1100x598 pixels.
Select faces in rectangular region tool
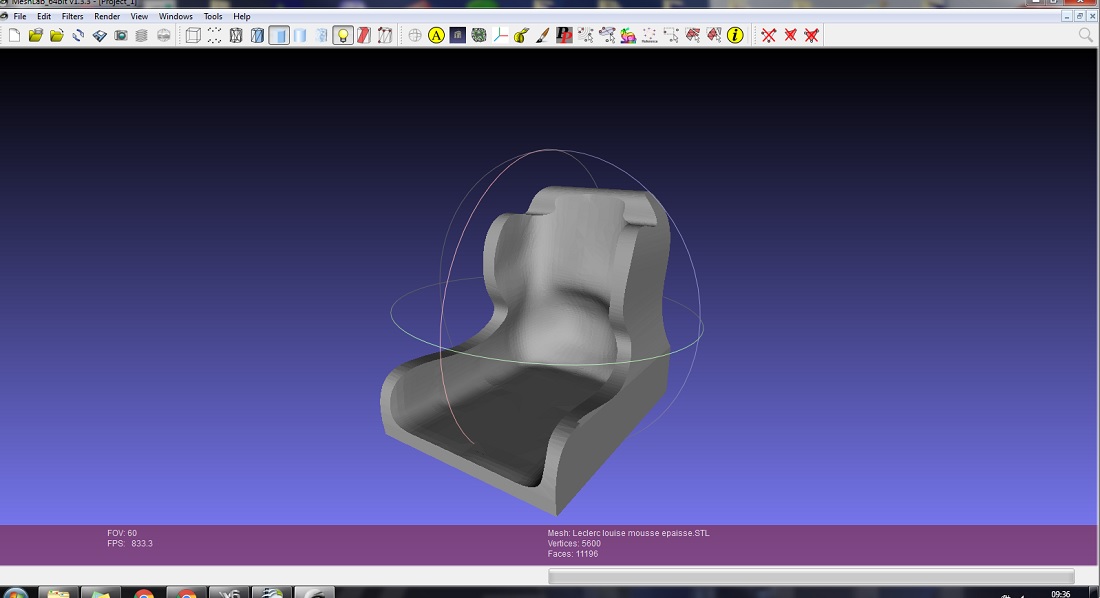(x=671, y=35)
